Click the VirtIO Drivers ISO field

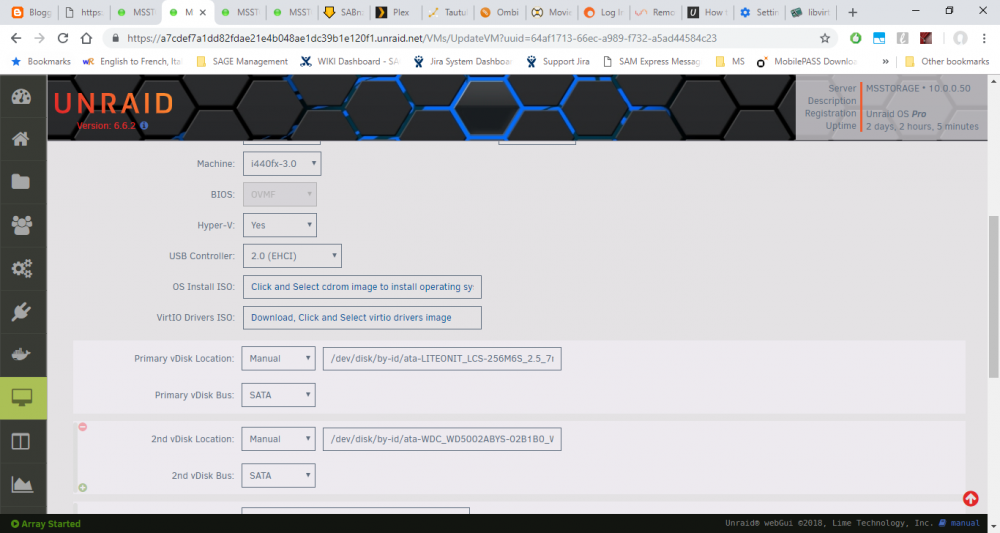(362, 318)
